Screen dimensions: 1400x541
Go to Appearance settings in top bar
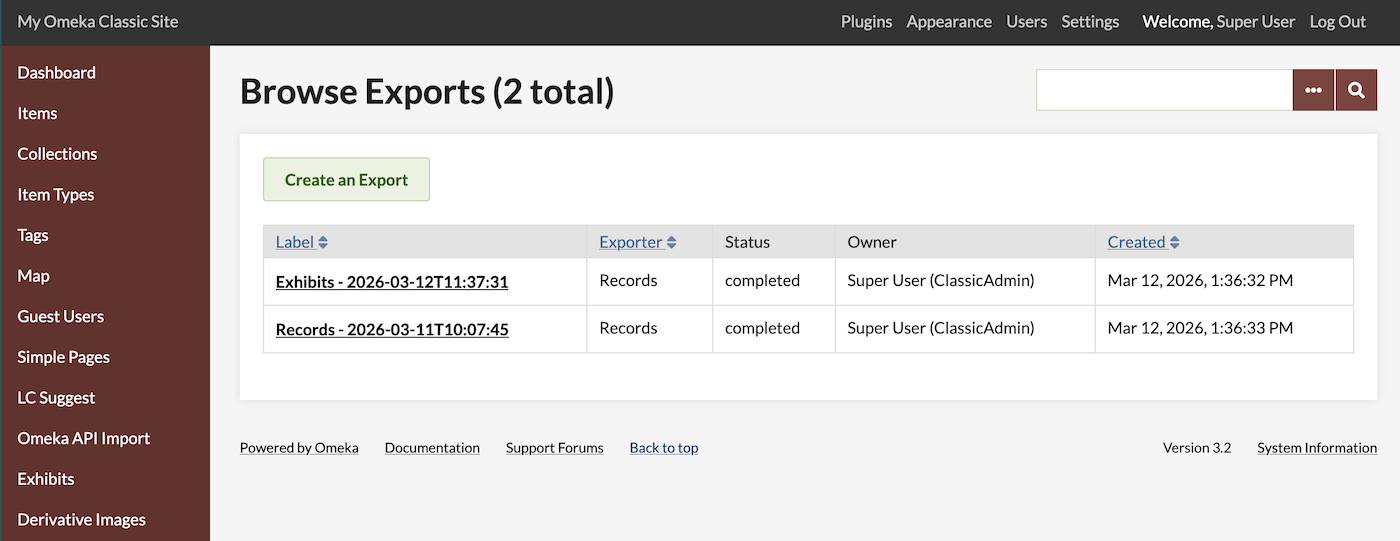click(949, 22)
